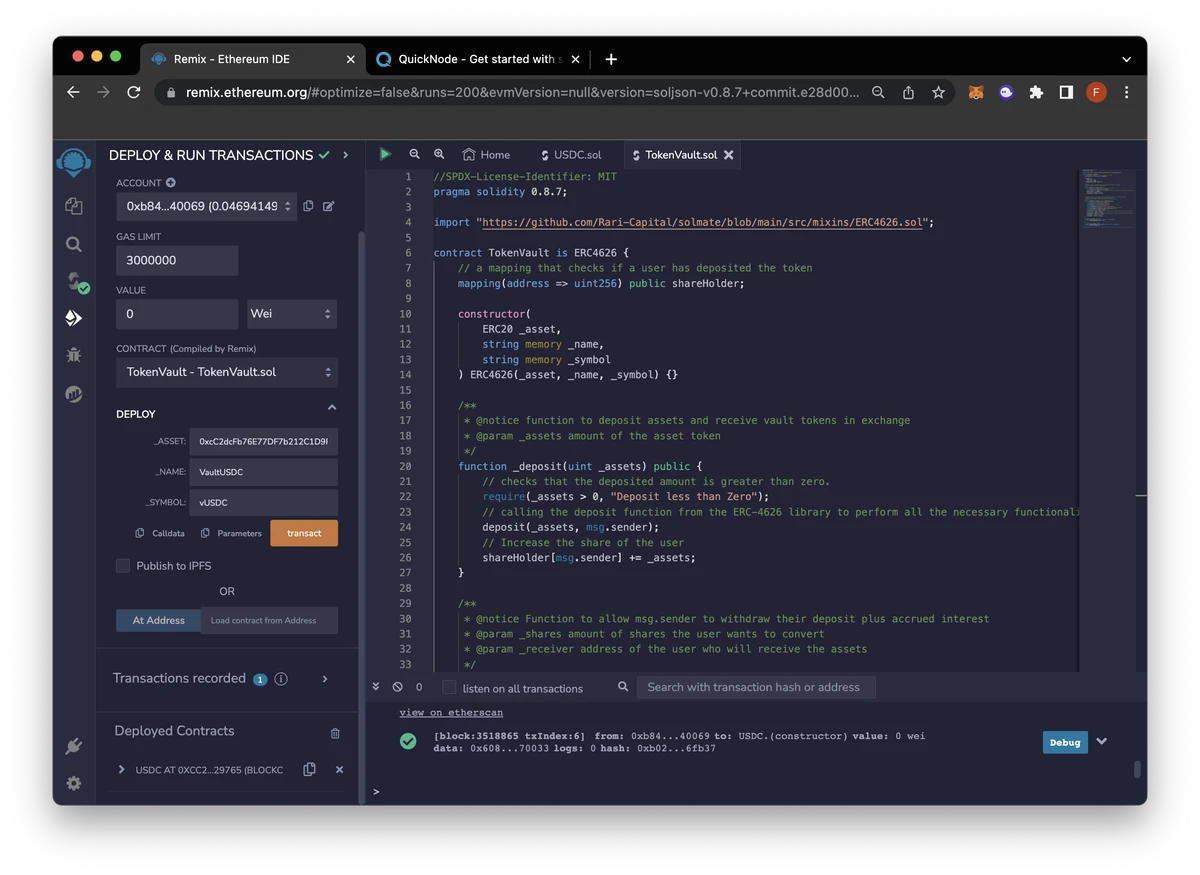Enable the Publish to IPFS checkbox
Viewport: 1200px width, 875px height.
(123, 566)
